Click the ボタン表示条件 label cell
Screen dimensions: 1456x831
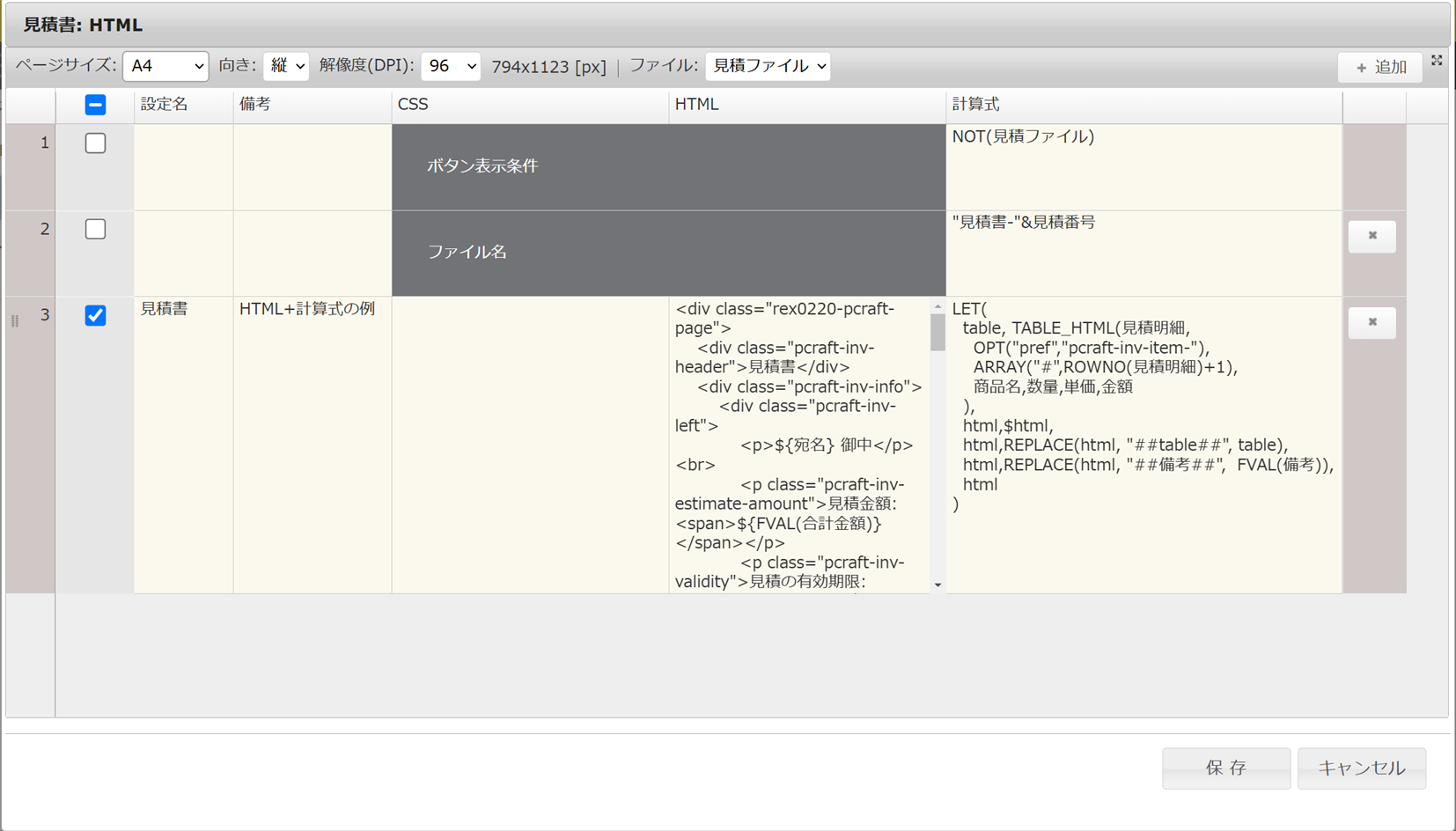pos(669,167)
